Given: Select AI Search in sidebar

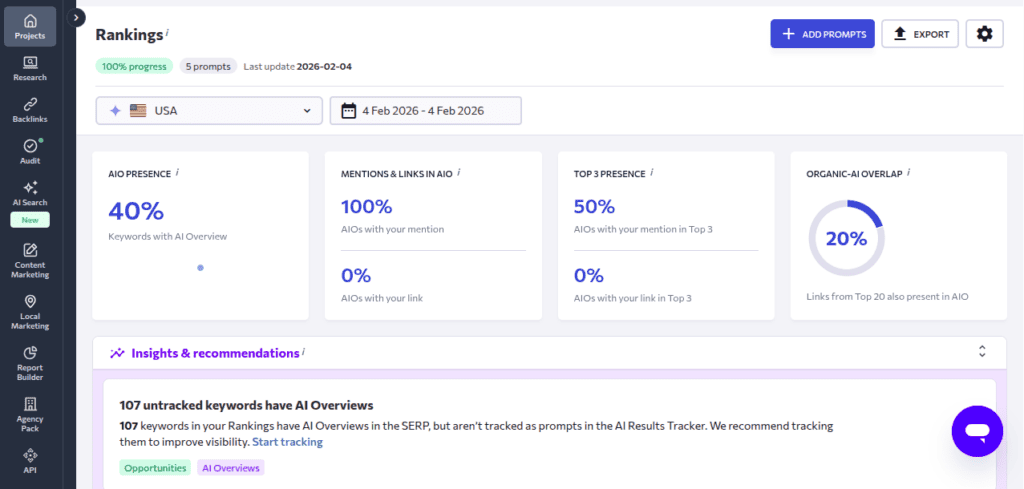Looking at the screenshot, I should tap(30, 193).
